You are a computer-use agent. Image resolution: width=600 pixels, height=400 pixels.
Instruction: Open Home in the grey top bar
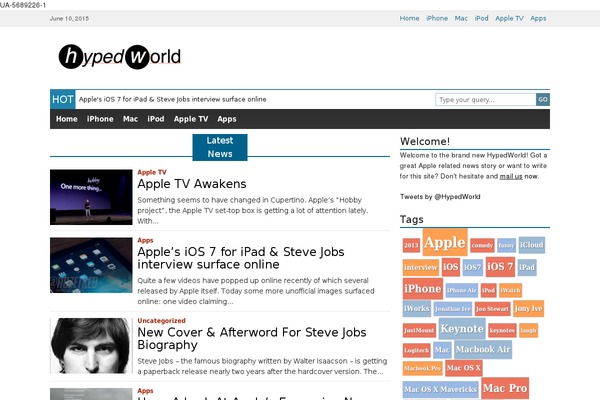coord(409,18)
